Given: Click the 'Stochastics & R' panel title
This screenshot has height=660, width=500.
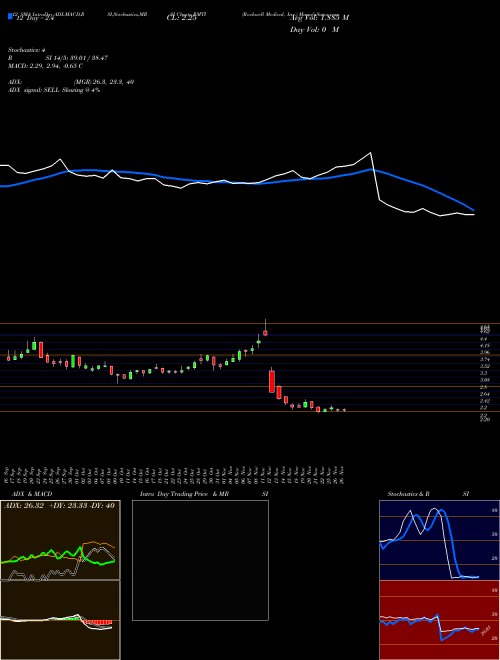Looking at the screenshot, I should click(408, 494).
